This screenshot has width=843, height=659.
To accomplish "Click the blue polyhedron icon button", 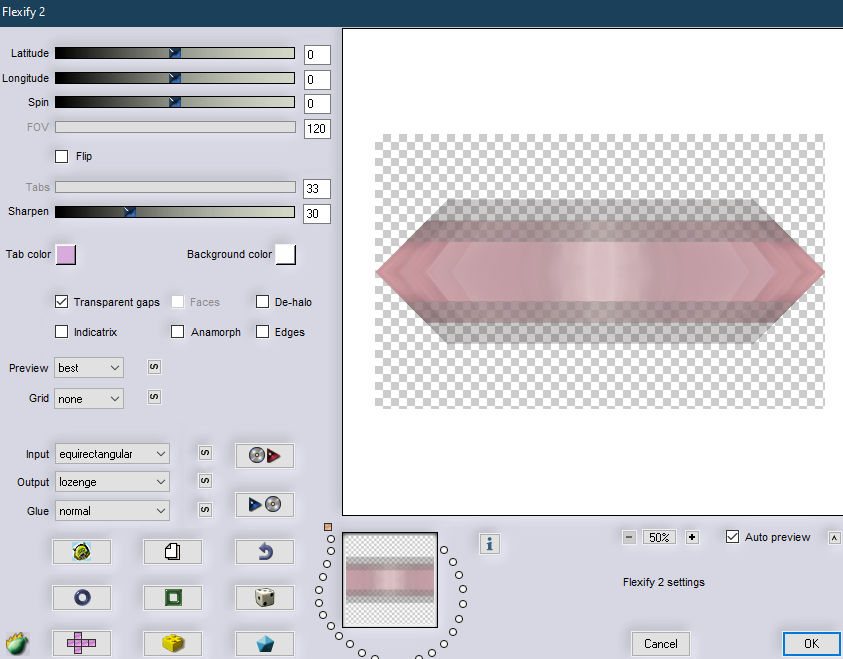I will (265, 643).
